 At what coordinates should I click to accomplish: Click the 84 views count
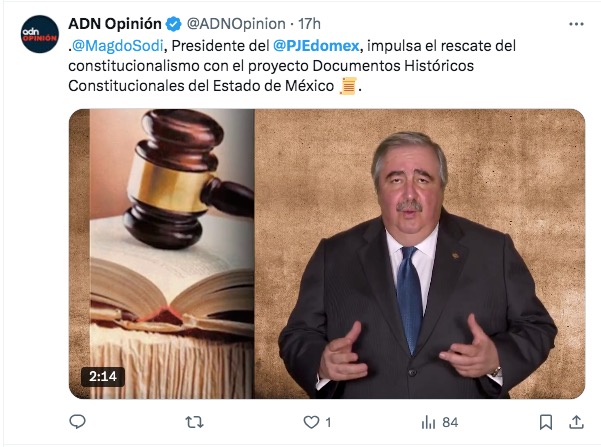pyautogui.click(x=450, y=422)
